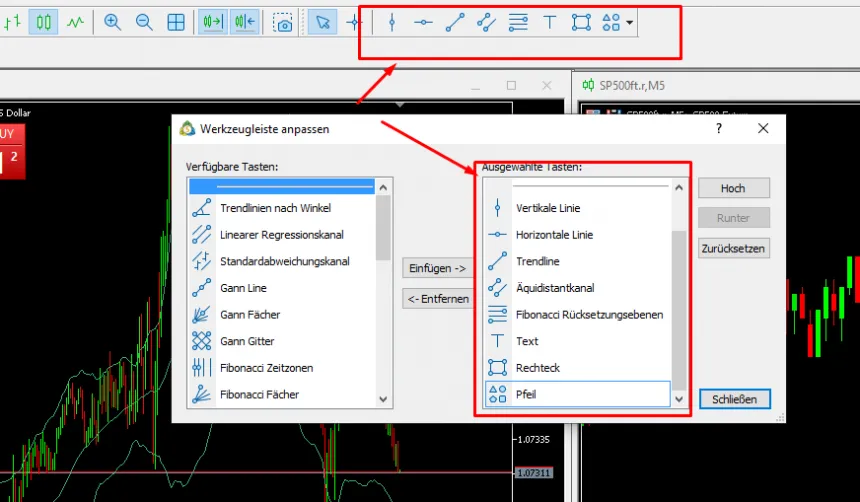
Task: Switch chart to candlestick mode
Action: (x=43, y=22)
